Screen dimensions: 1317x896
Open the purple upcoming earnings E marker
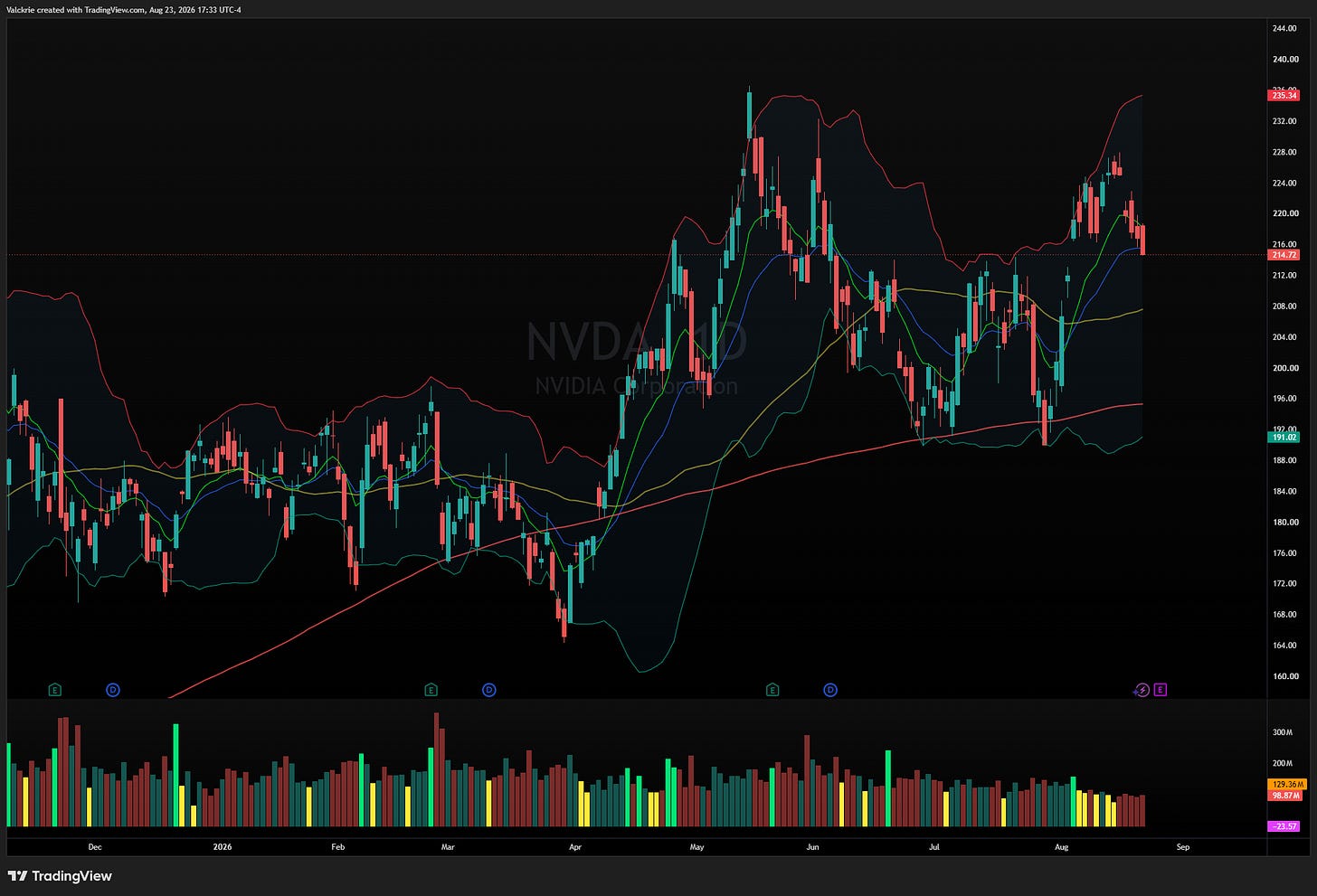pyautogui.click(x=1160, y=690)
